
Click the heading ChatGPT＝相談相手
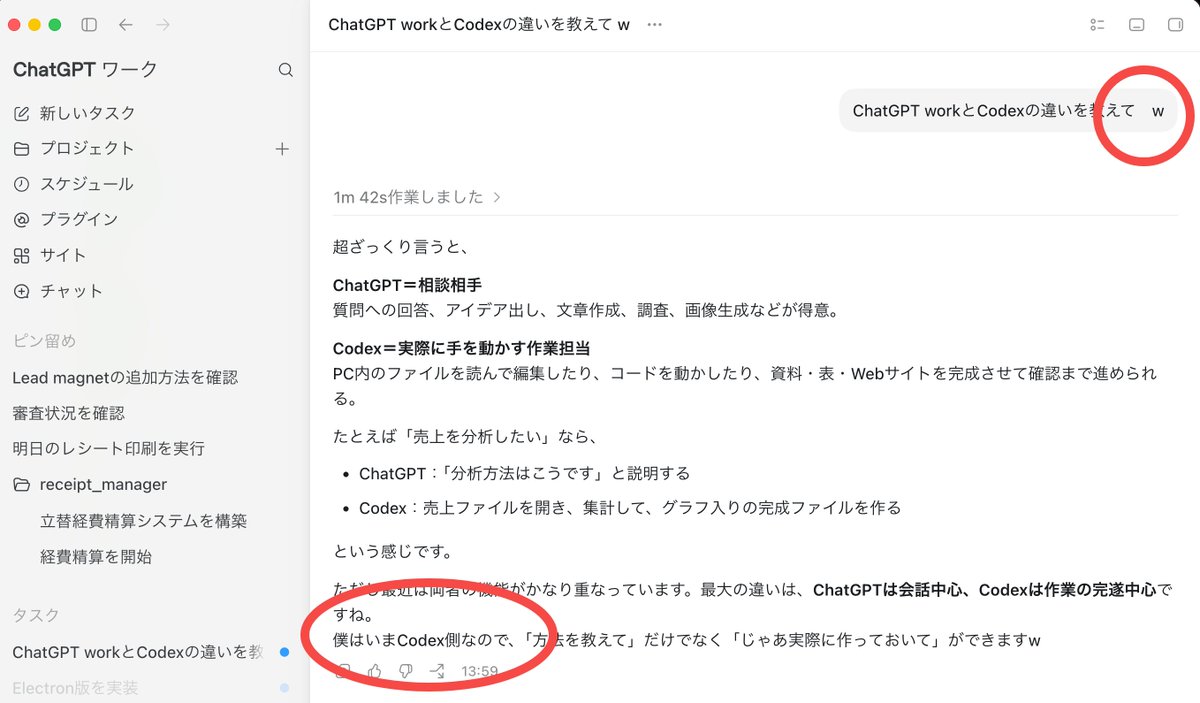(407, 285)
